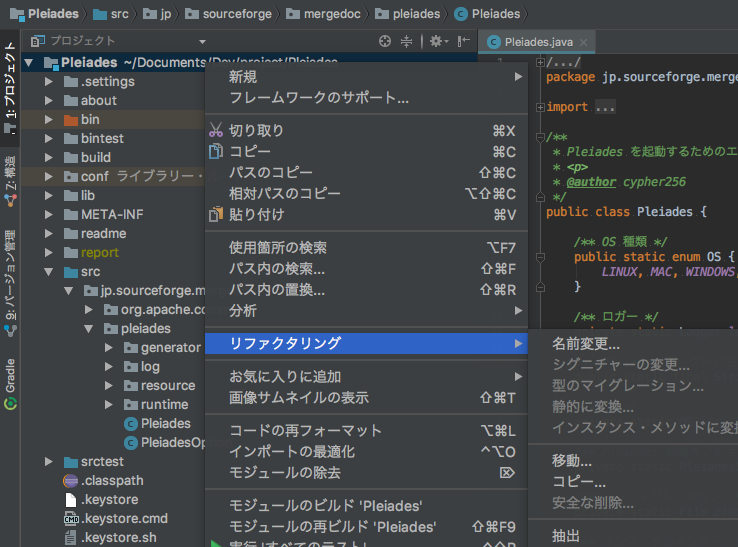Expand the folded import block
Image resolution: width=738 pixels, height=547 pixels.
540,107
